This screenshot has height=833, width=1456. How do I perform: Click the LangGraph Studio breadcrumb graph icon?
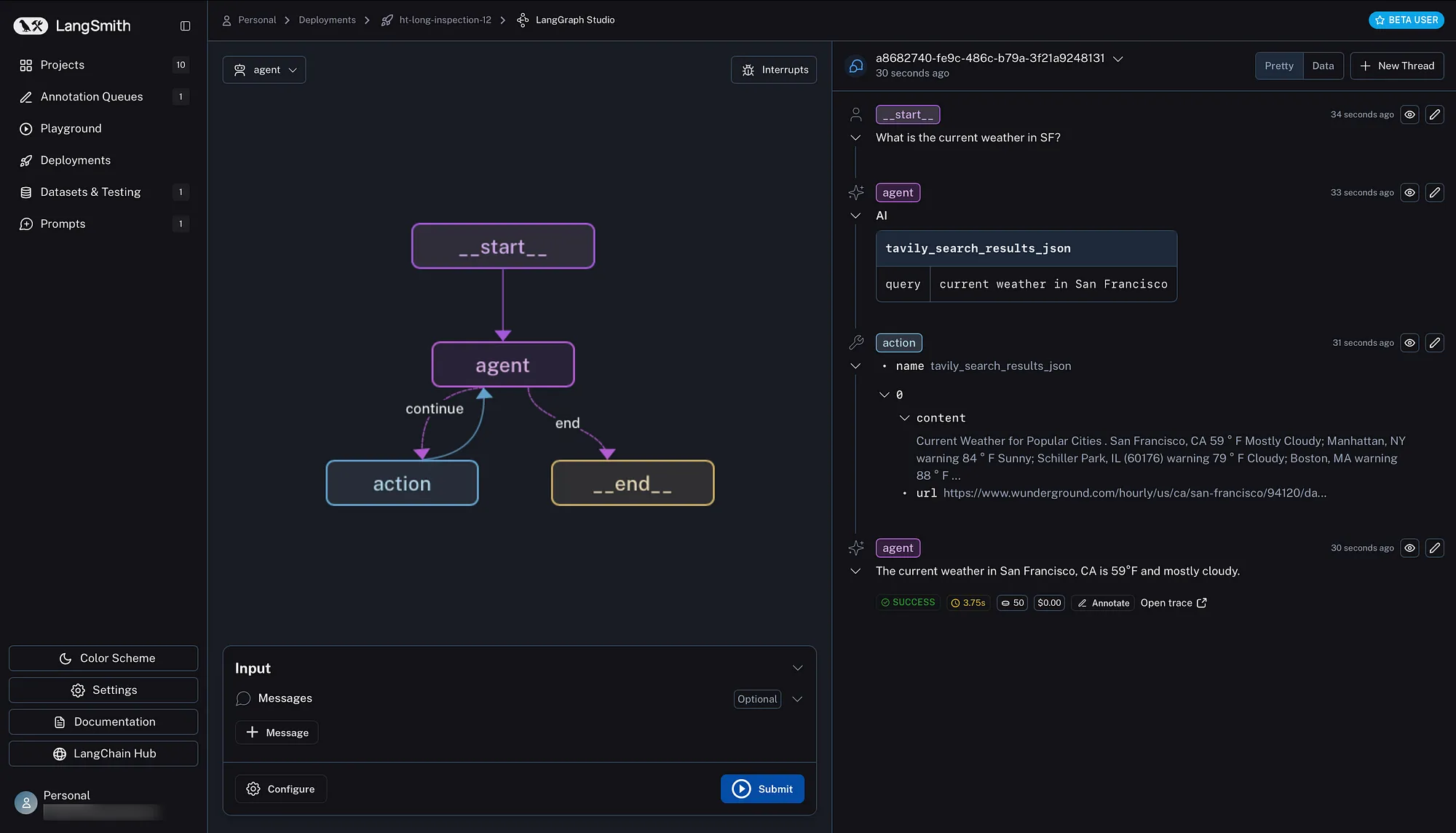click(523, 20)
